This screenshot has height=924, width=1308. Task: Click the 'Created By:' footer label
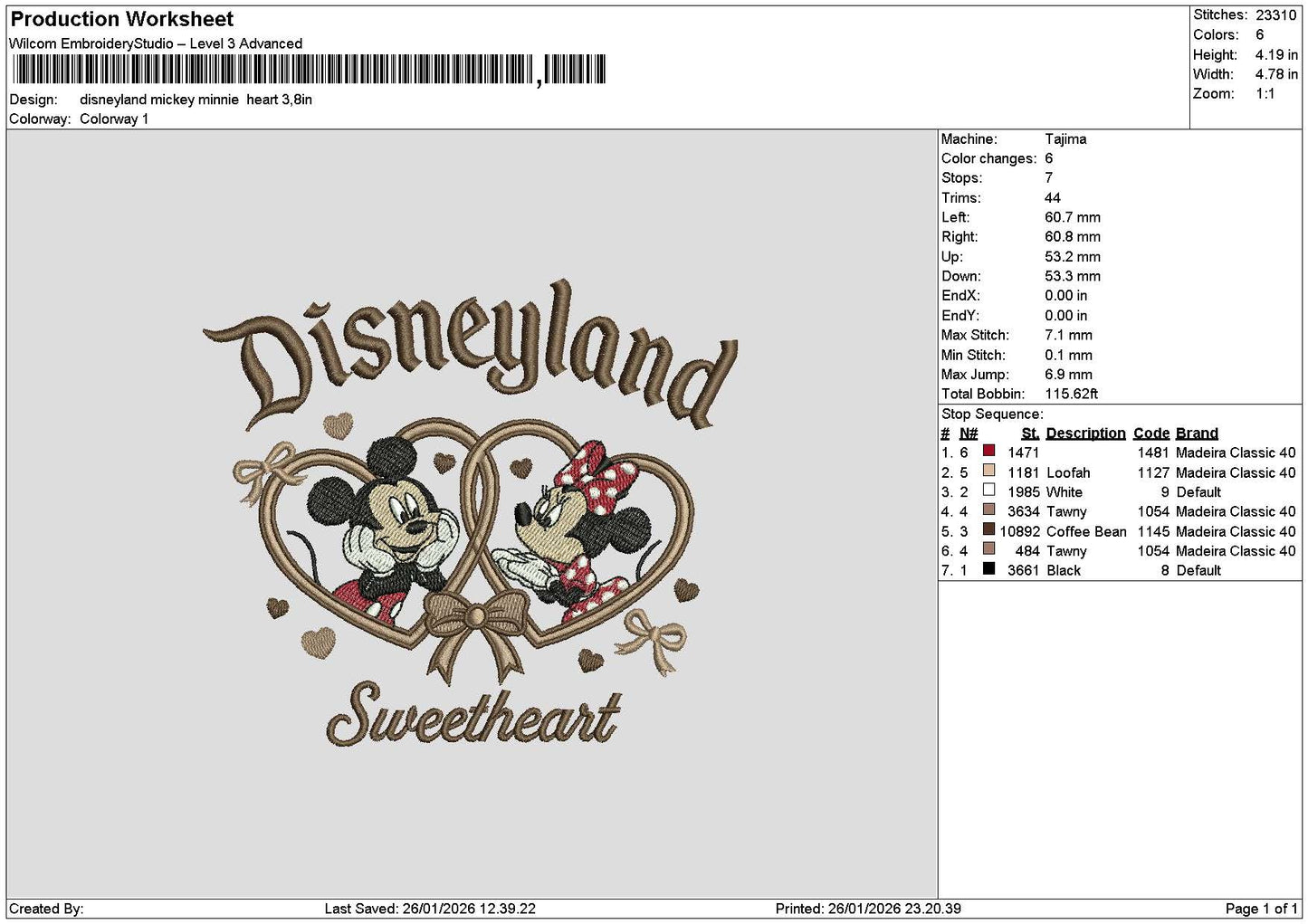click(46, 909)
